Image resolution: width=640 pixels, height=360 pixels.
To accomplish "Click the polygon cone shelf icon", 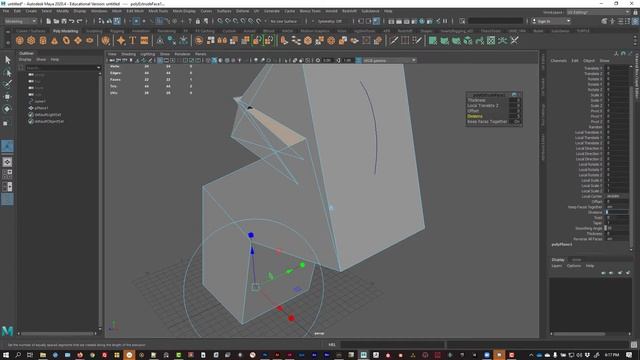I will (54, 40).
